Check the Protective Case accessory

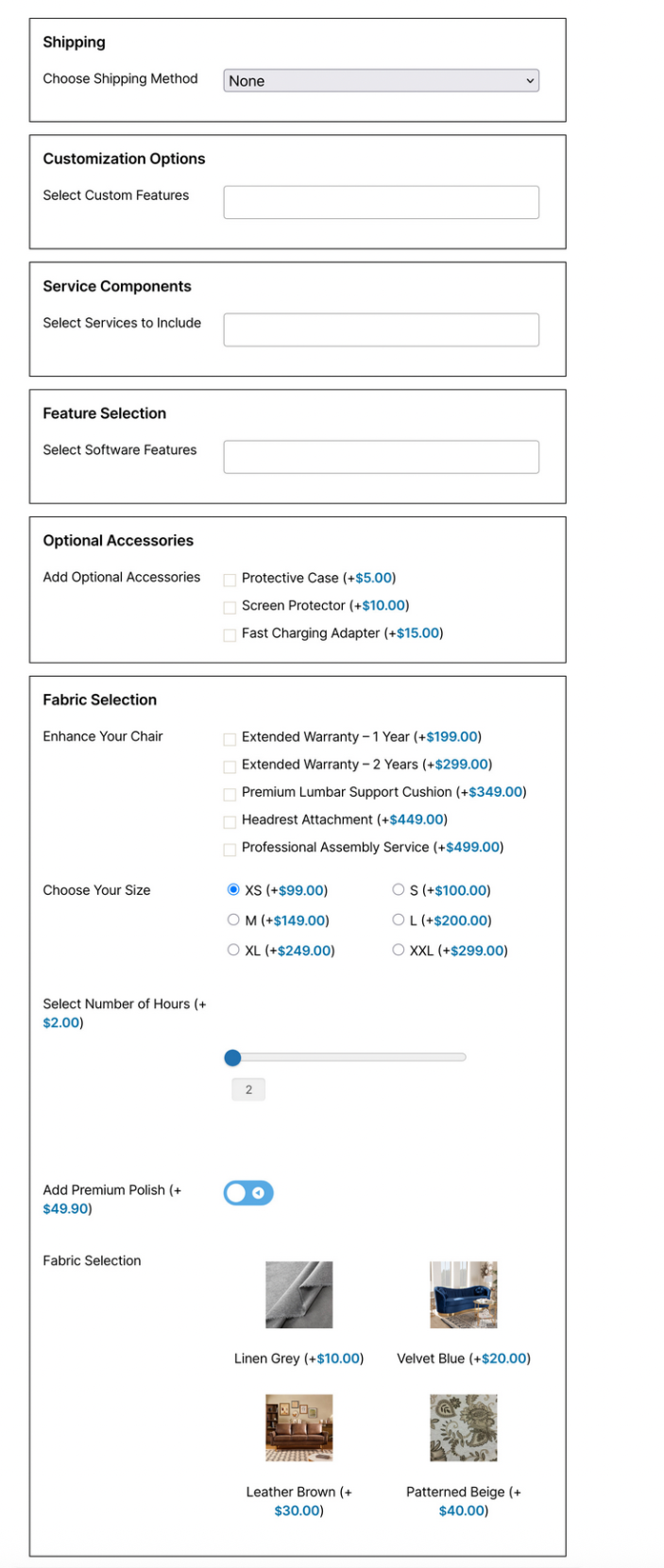pos(230,580)
